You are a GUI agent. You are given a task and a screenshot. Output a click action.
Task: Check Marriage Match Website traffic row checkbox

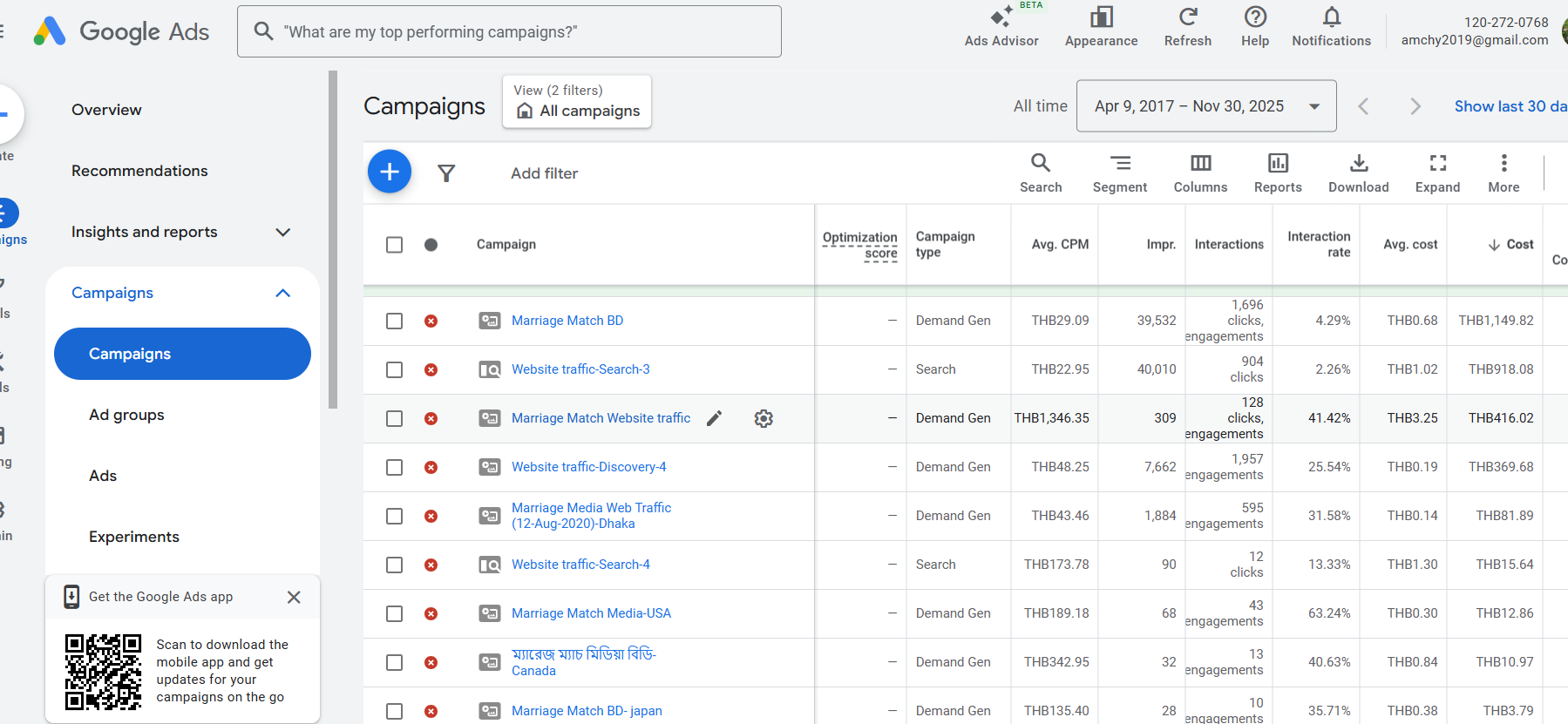click(395, 418)
